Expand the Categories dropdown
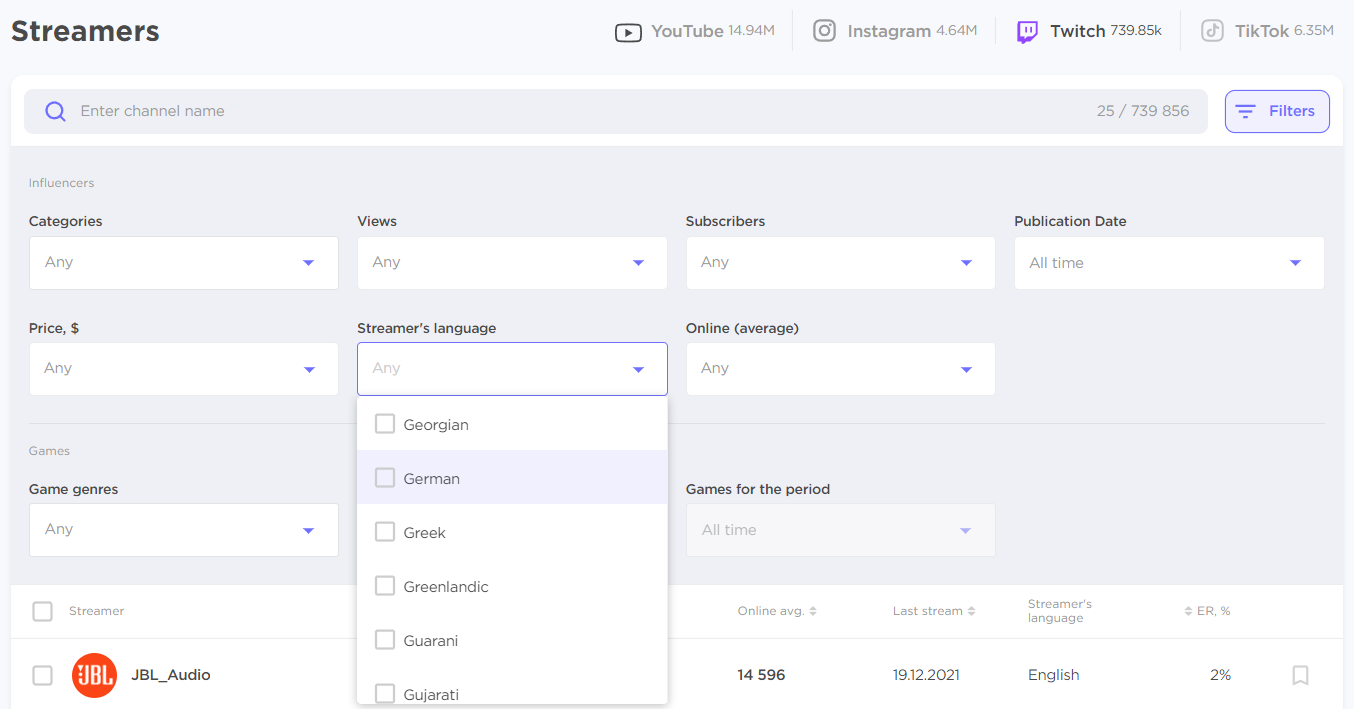1354x709 pixels. 183,263
